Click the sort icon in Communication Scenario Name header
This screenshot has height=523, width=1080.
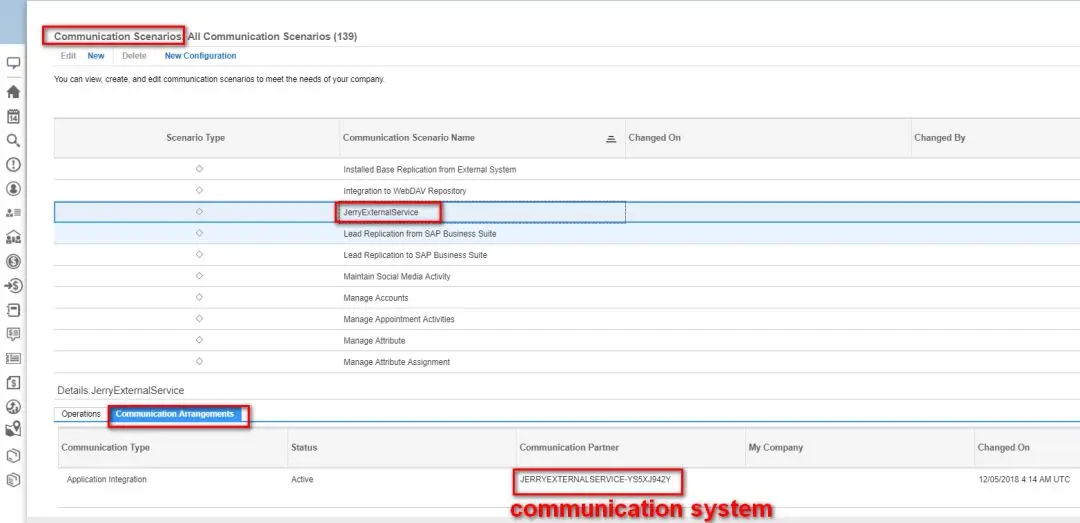click(610, 139)
